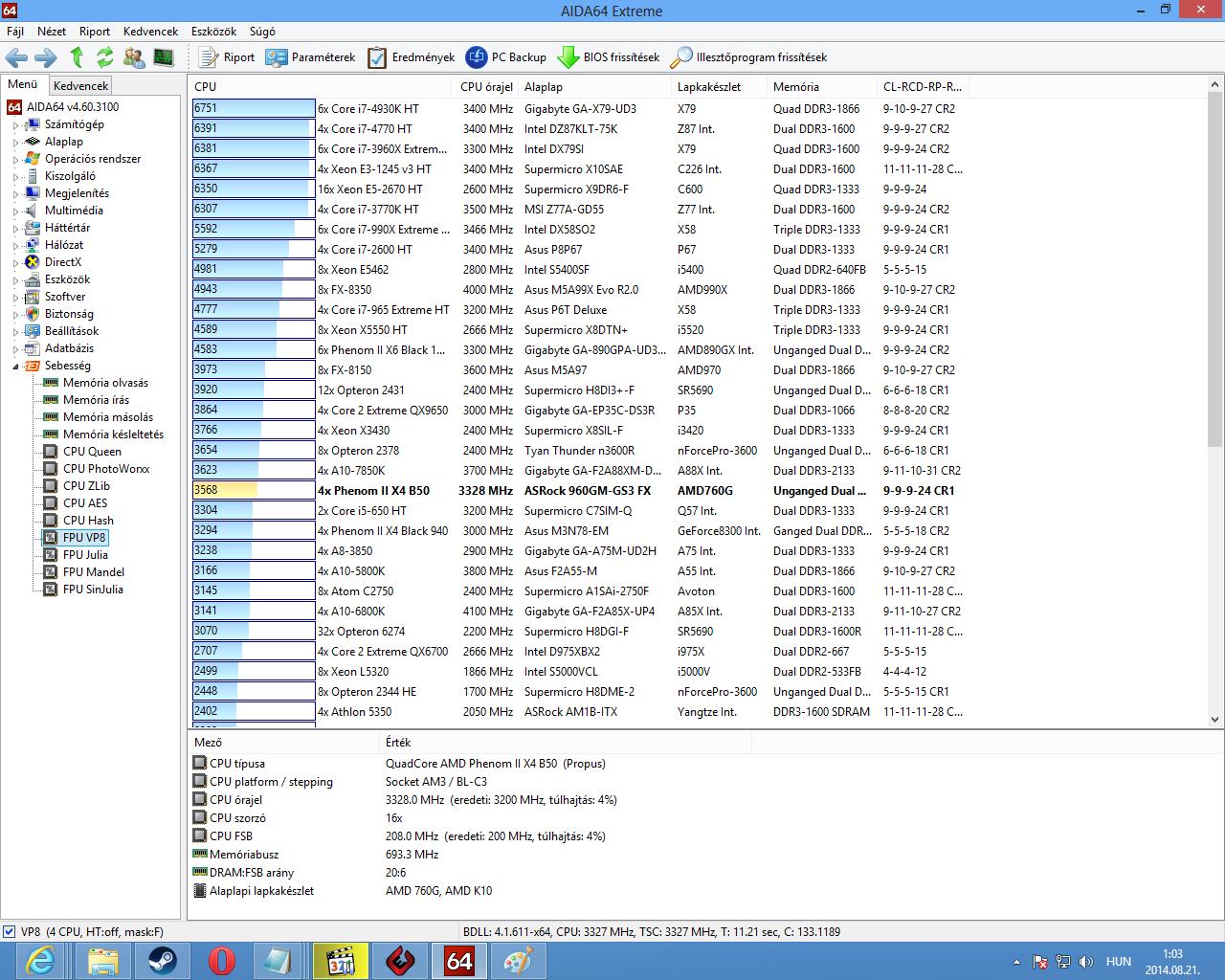Toggle the VP8 status bar checkbox

coord(10,931)
